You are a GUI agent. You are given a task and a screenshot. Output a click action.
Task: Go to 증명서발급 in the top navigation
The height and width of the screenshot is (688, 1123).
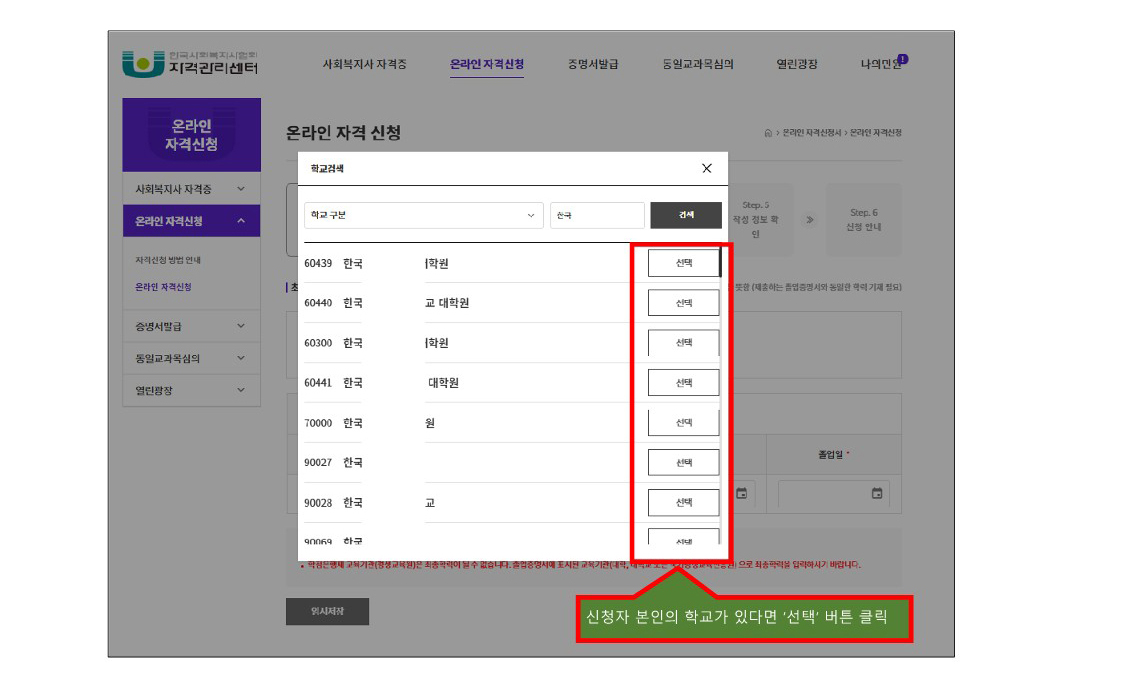(593, 64)
